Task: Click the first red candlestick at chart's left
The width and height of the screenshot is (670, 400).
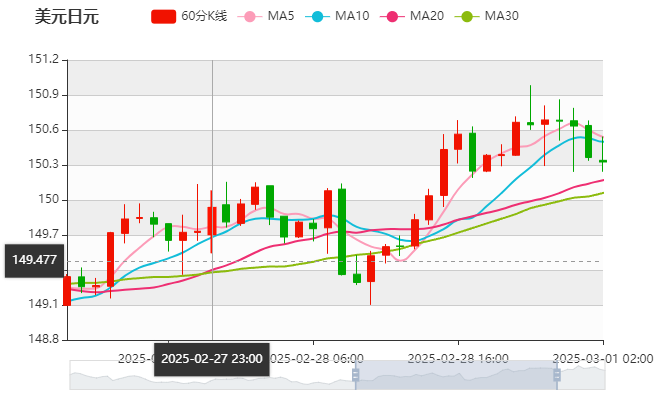Action: click(67, 290)
